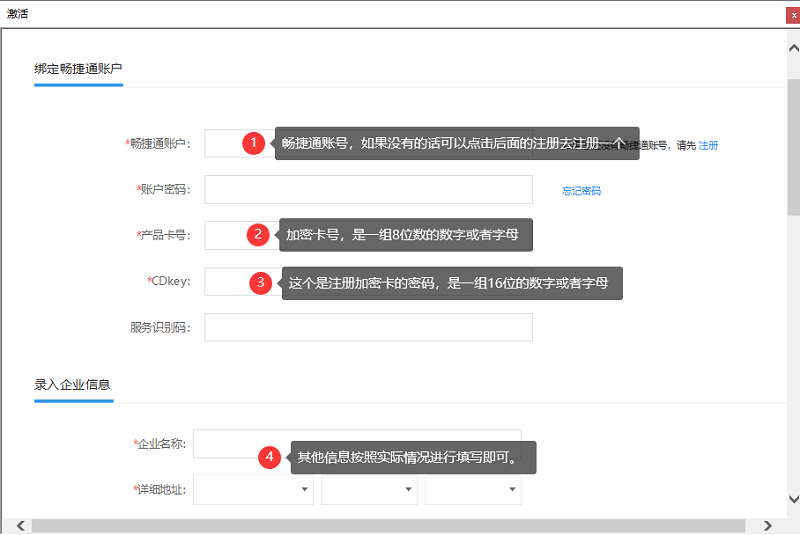Click the 畅捷通账户 field label

(x=158, y=144)
